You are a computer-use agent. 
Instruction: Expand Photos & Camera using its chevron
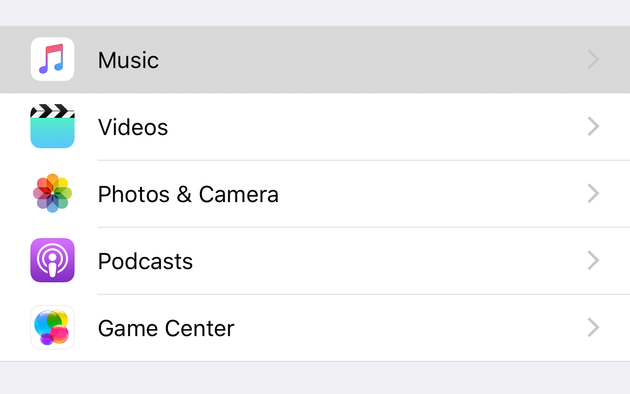593,194
